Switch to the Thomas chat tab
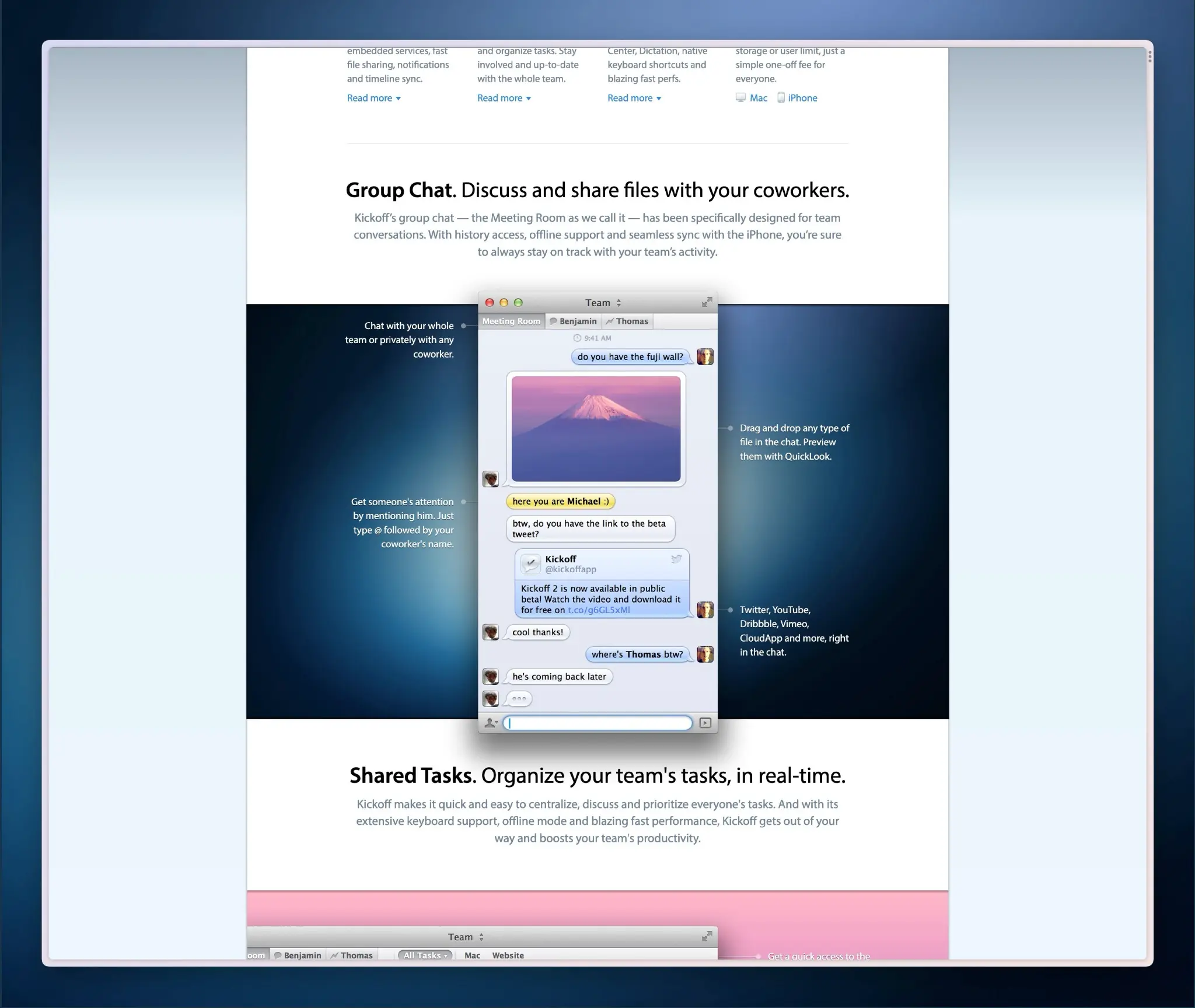The height and width of the screenshot is (1008, 1195). tap(627, 321)
